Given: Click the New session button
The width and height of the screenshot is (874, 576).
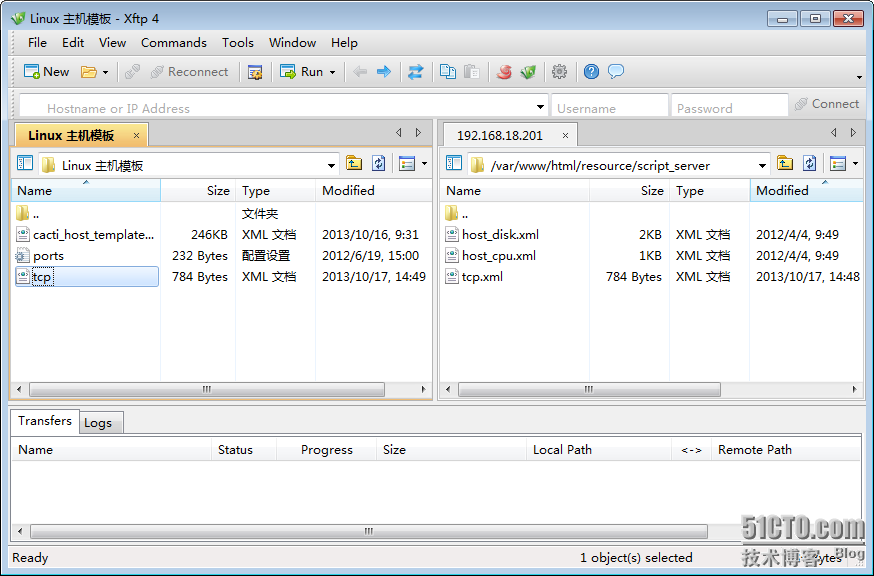Looking at the screenshot, I should pos(46,72).
